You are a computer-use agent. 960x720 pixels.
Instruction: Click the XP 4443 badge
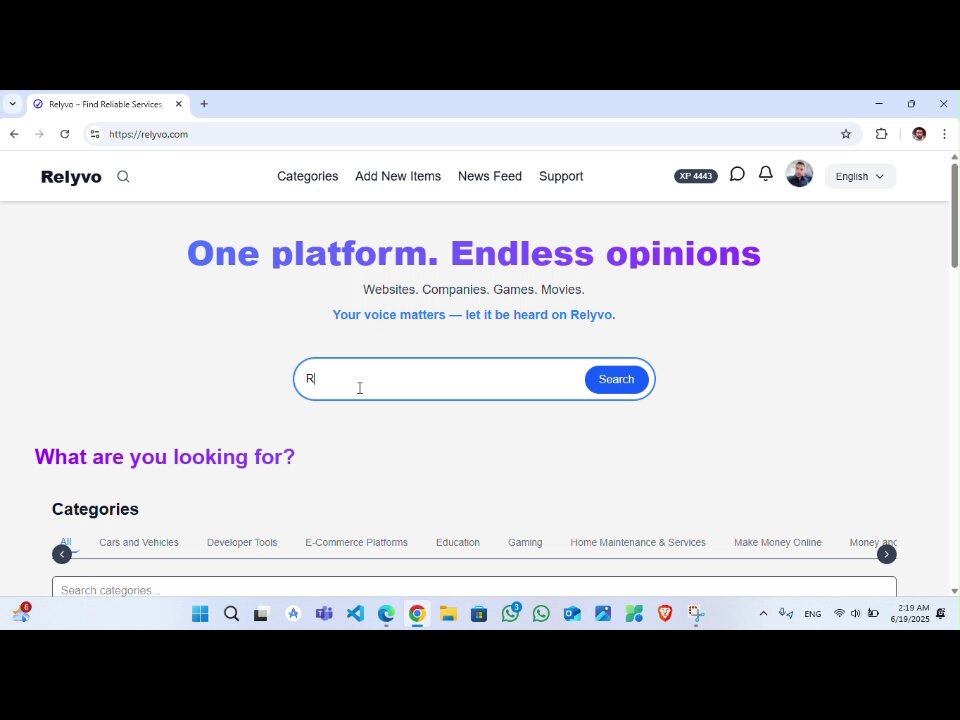coord(696,176)
